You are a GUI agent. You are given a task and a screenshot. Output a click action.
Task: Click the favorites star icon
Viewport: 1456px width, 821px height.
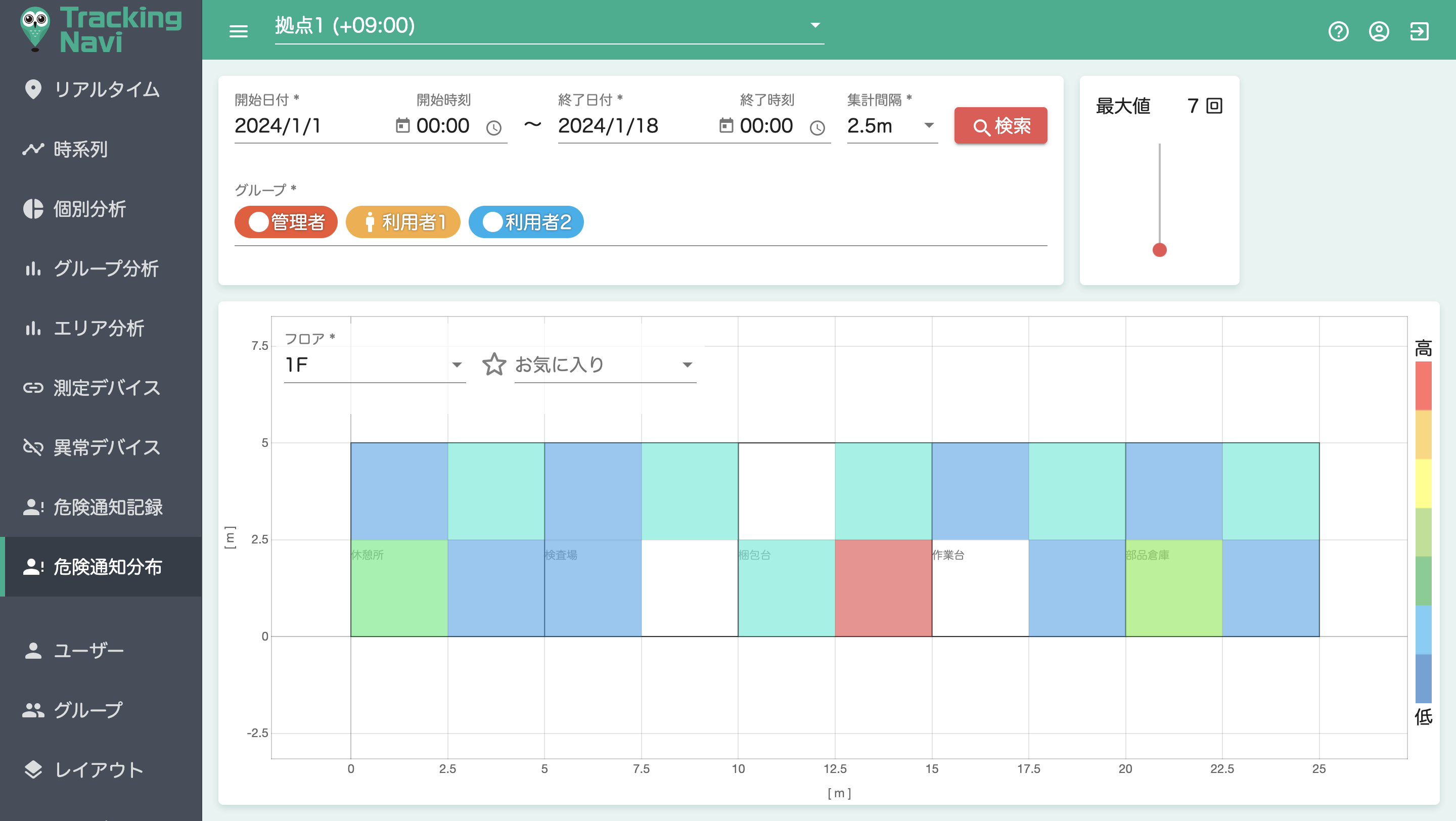tap(493, 364)
